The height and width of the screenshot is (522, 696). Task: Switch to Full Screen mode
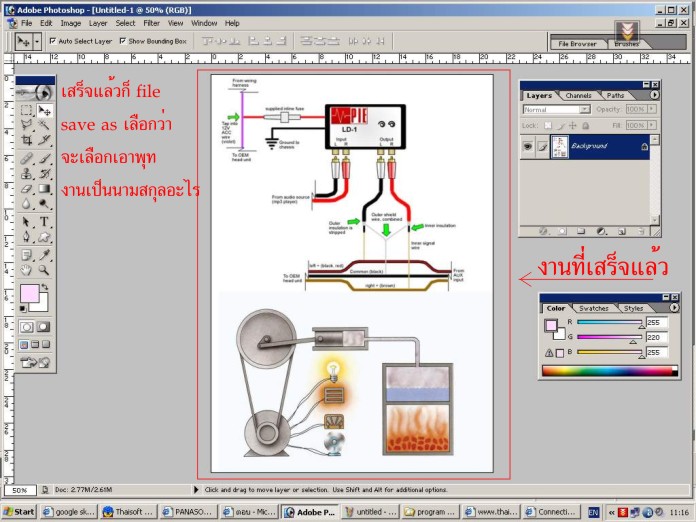coord(46,344)
